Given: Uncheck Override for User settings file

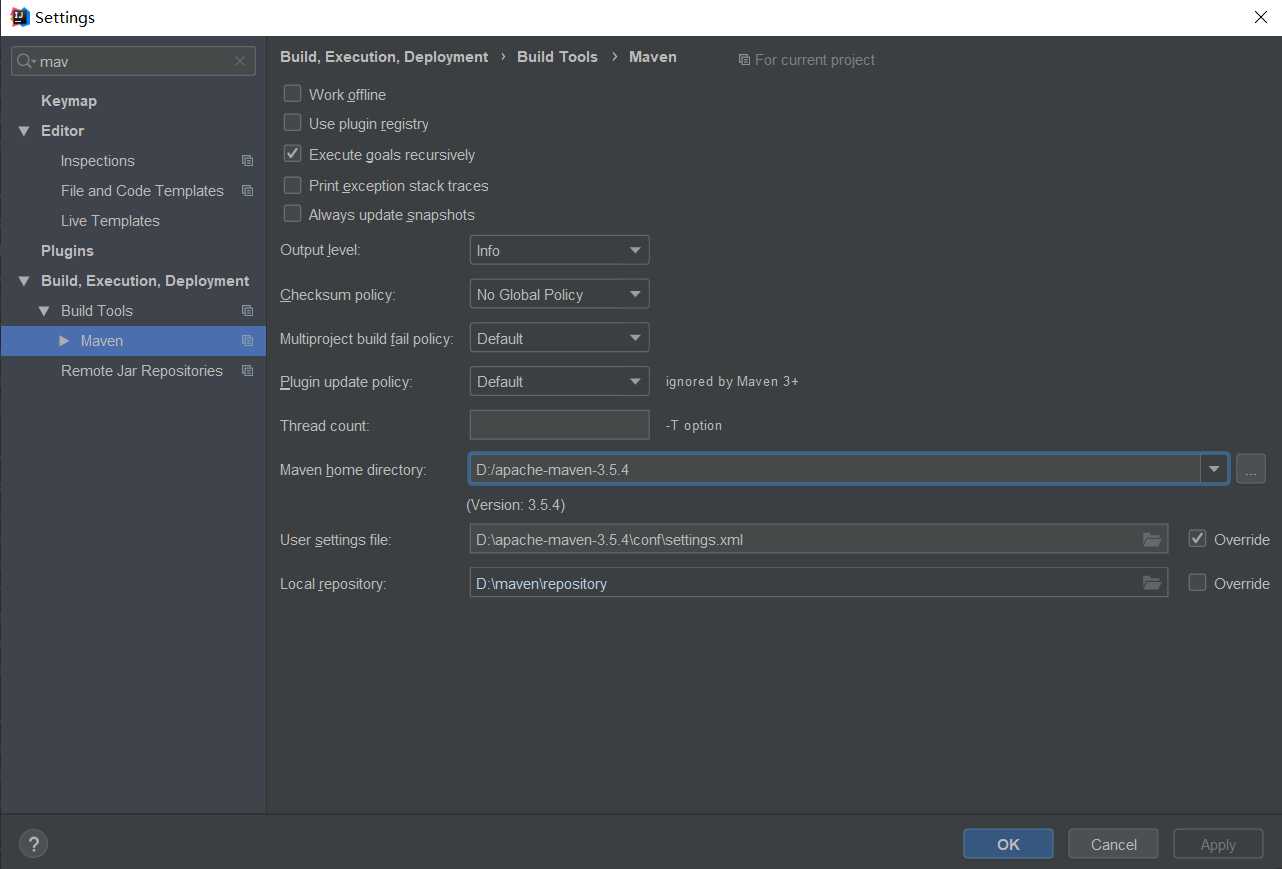Looking at the screenshot, I should 1197,539.
